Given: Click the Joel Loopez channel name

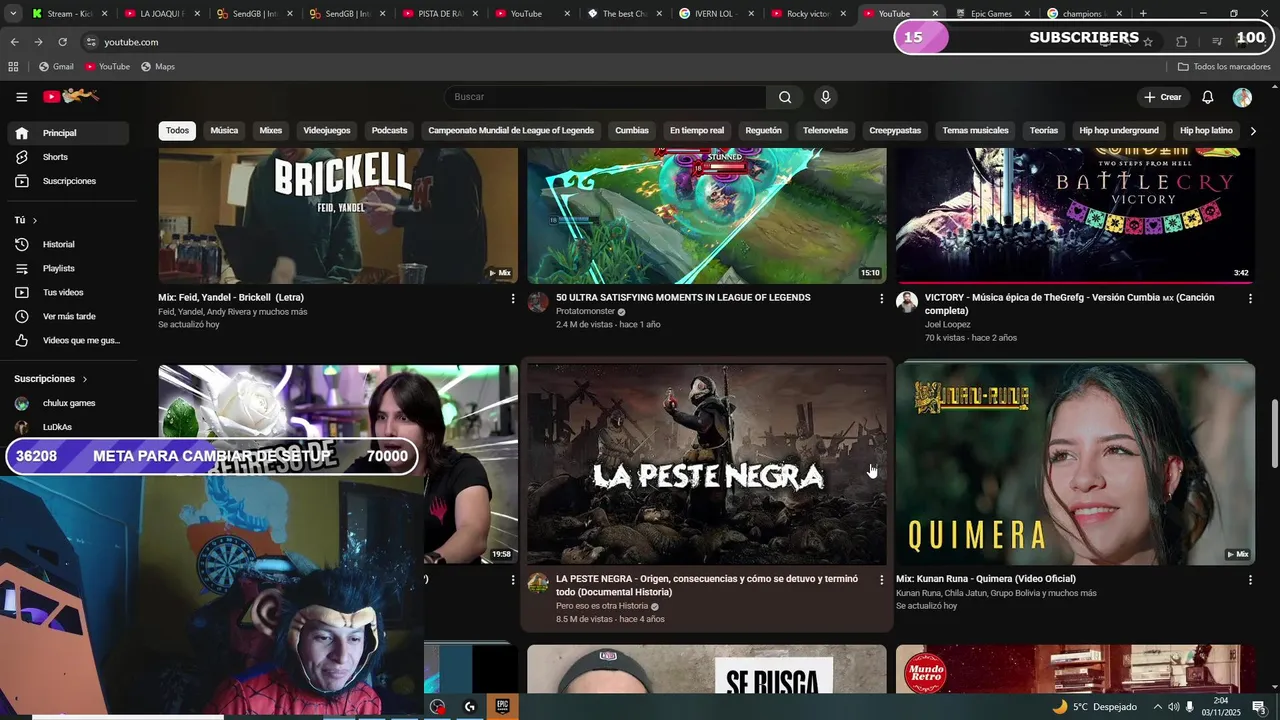Looking at the screenshot, I should tap(947, 324).
